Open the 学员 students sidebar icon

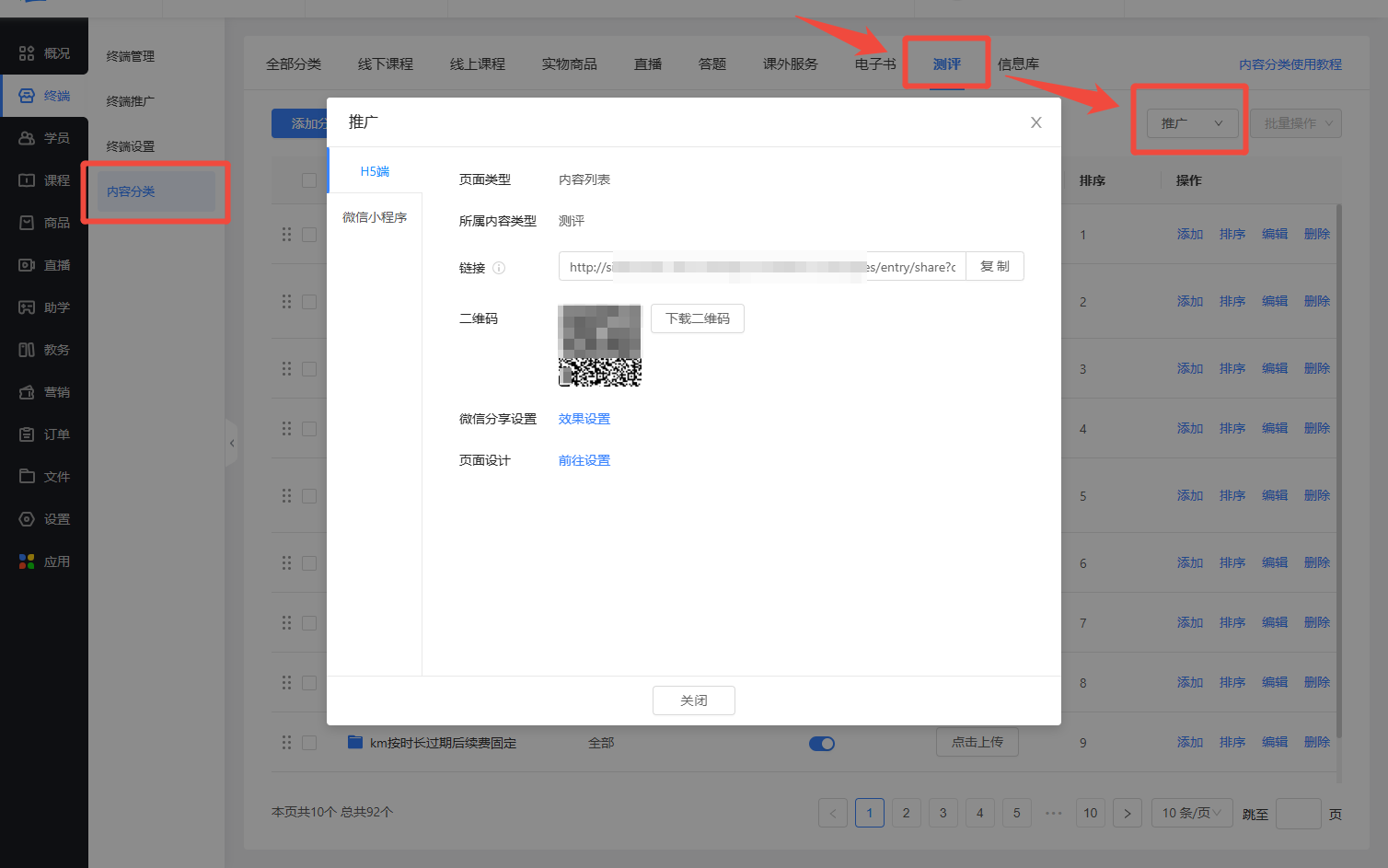[x=27, y=138]
